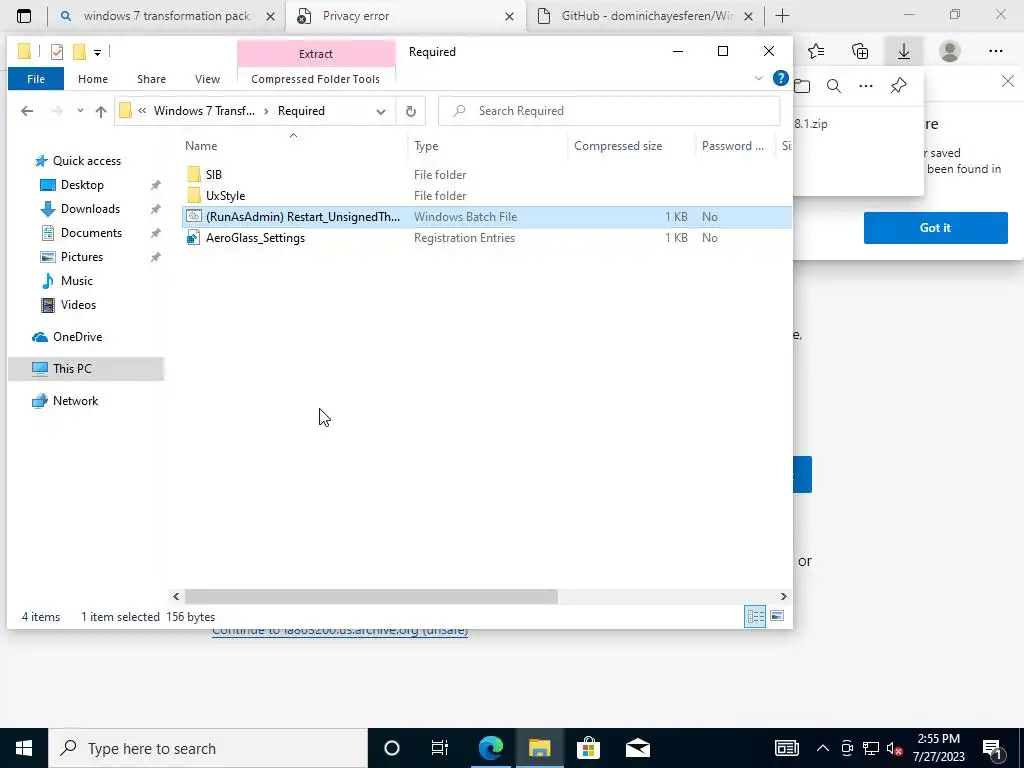This screenshot has height=768, width=1024.
Task: Expand the address bar history dropdown
Action: 380,111
